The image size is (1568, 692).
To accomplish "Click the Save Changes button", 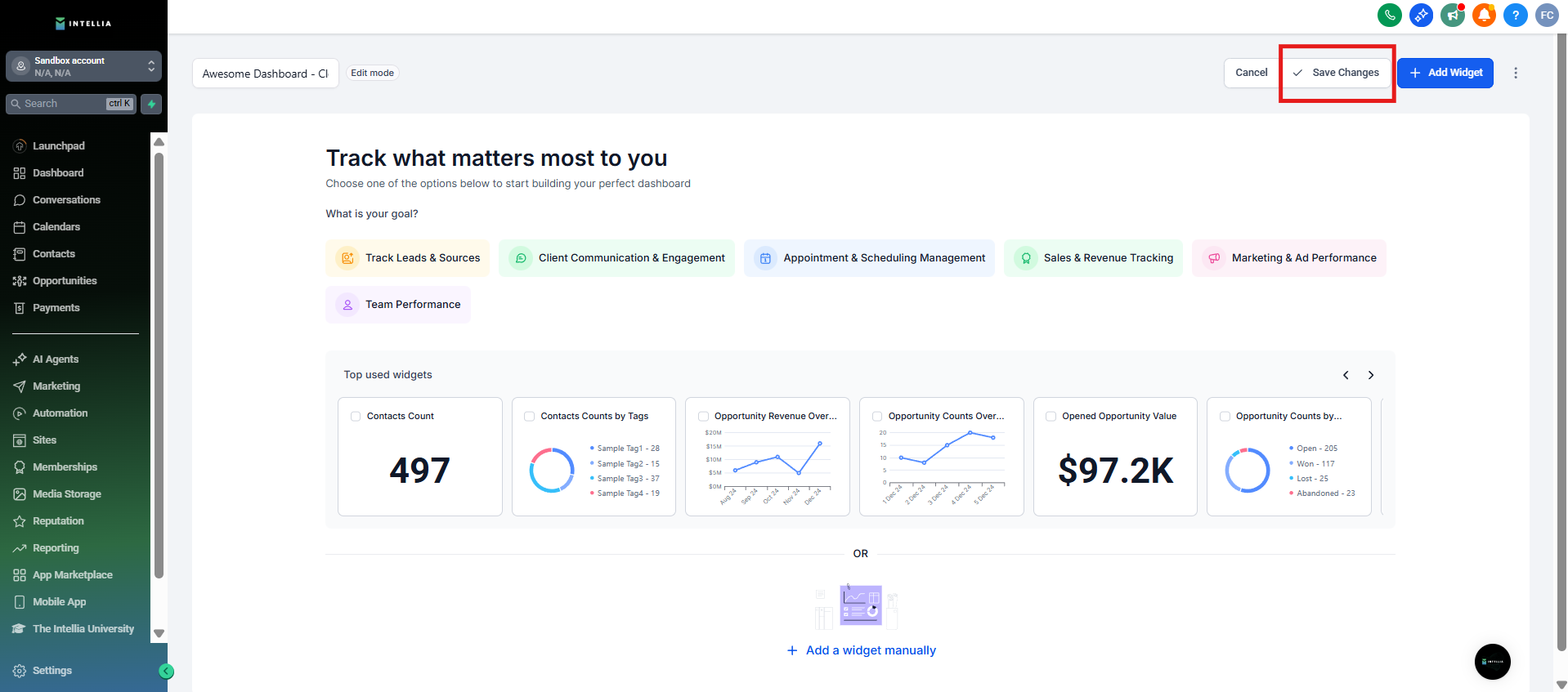I will click(1337, 73).
